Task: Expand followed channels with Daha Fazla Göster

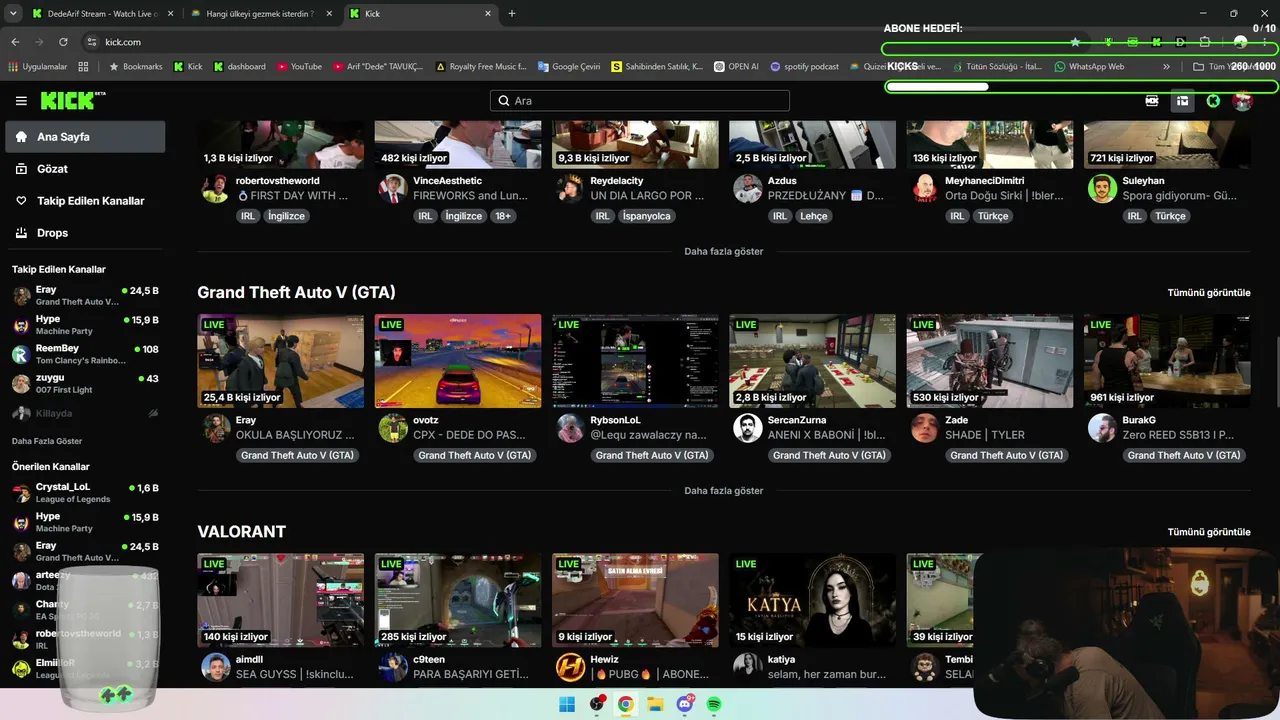Action: (x=47, y=441)
